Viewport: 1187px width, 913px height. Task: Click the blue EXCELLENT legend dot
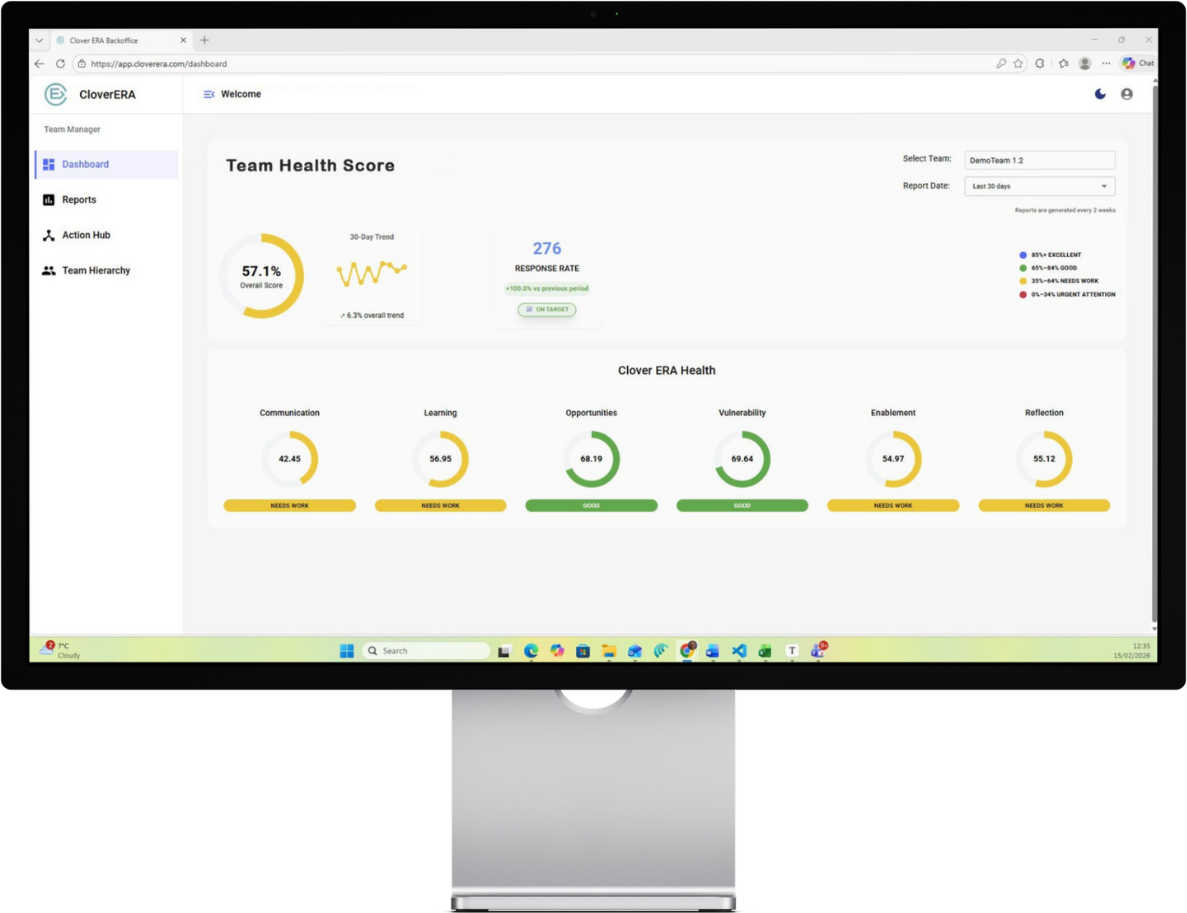[1021, 255]
